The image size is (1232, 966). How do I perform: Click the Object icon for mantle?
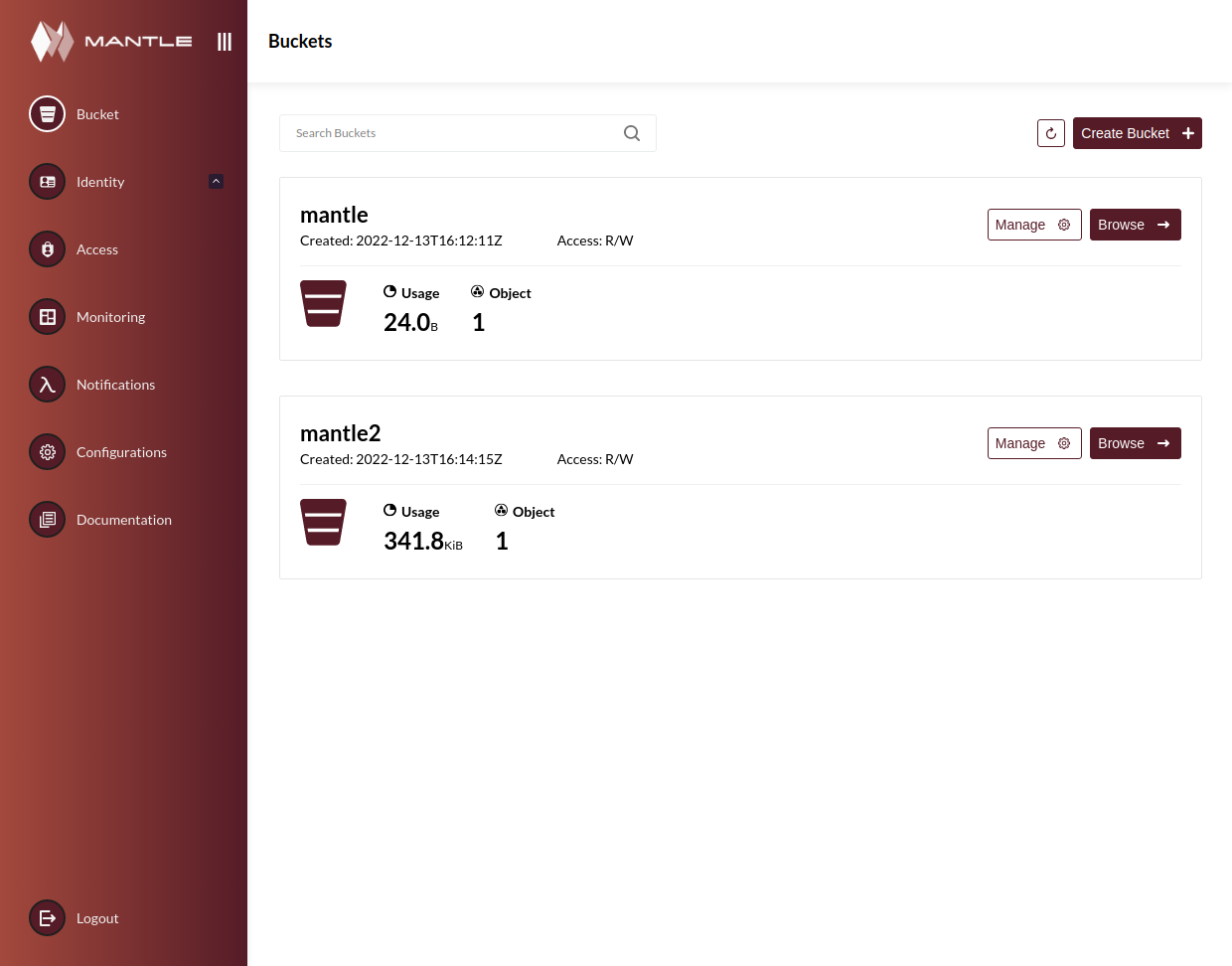pyautogui.click(x=478, y=292)
